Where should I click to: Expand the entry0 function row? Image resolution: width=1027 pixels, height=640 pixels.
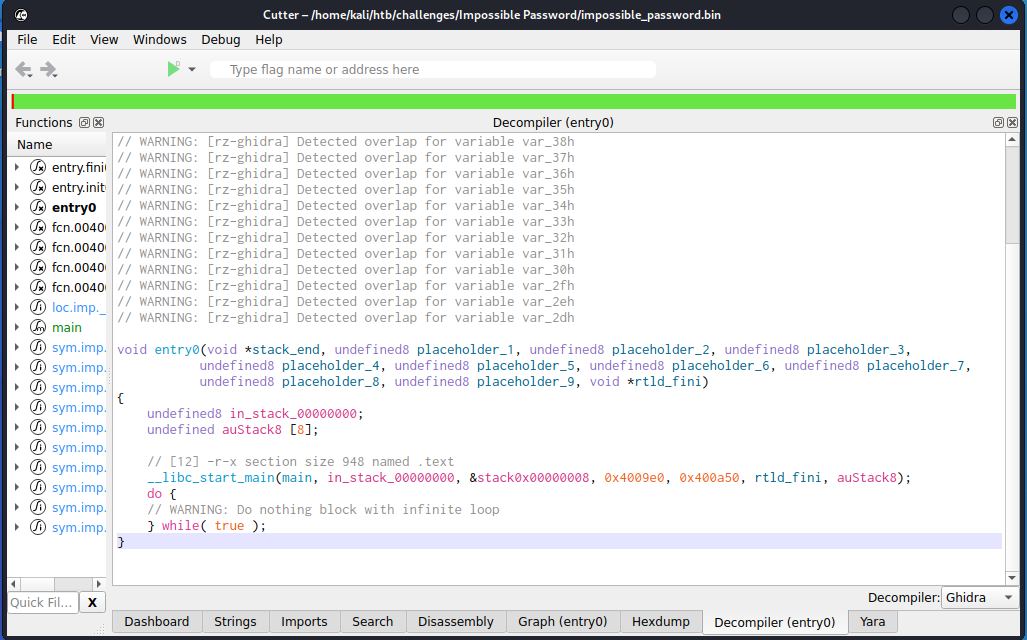16,207
